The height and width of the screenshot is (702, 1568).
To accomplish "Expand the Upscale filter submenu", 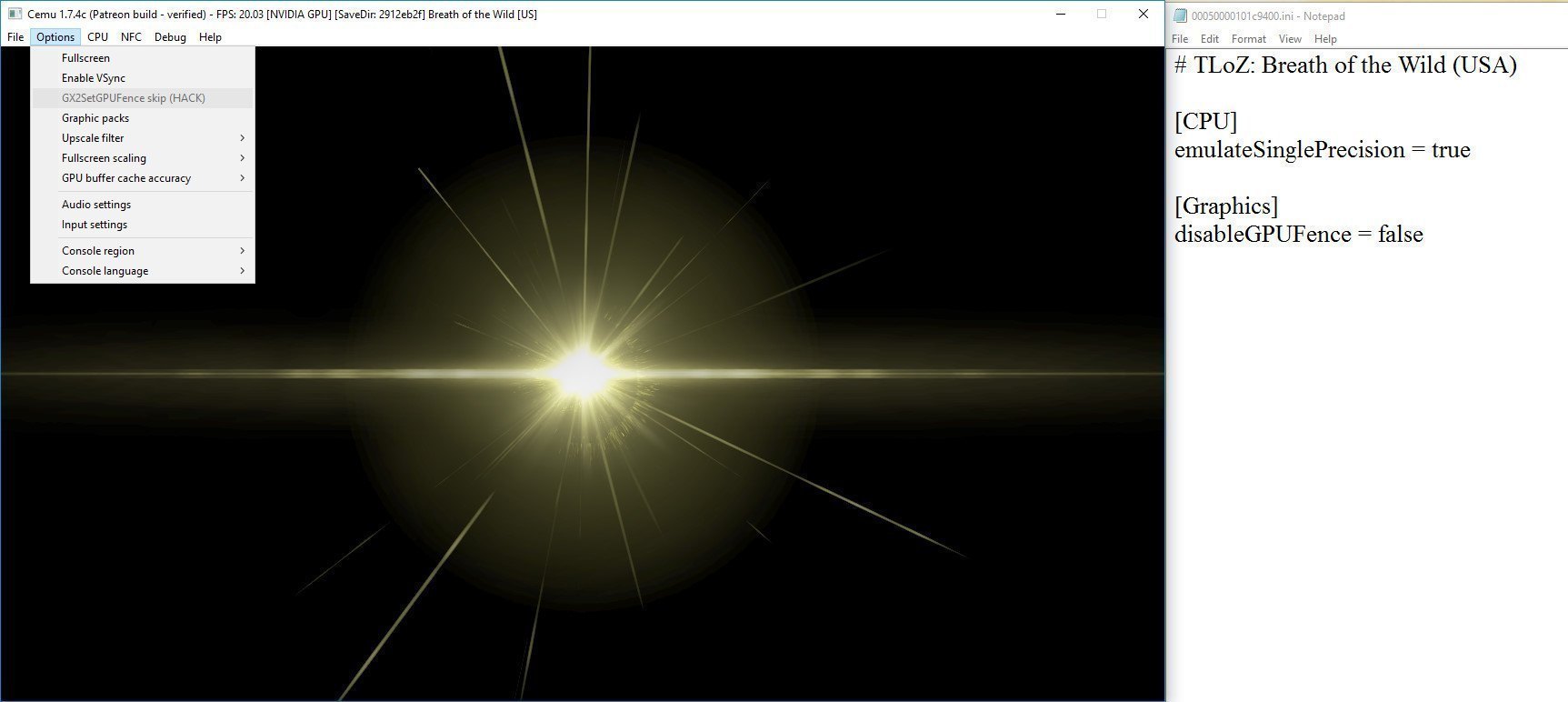I will (143, 138).
